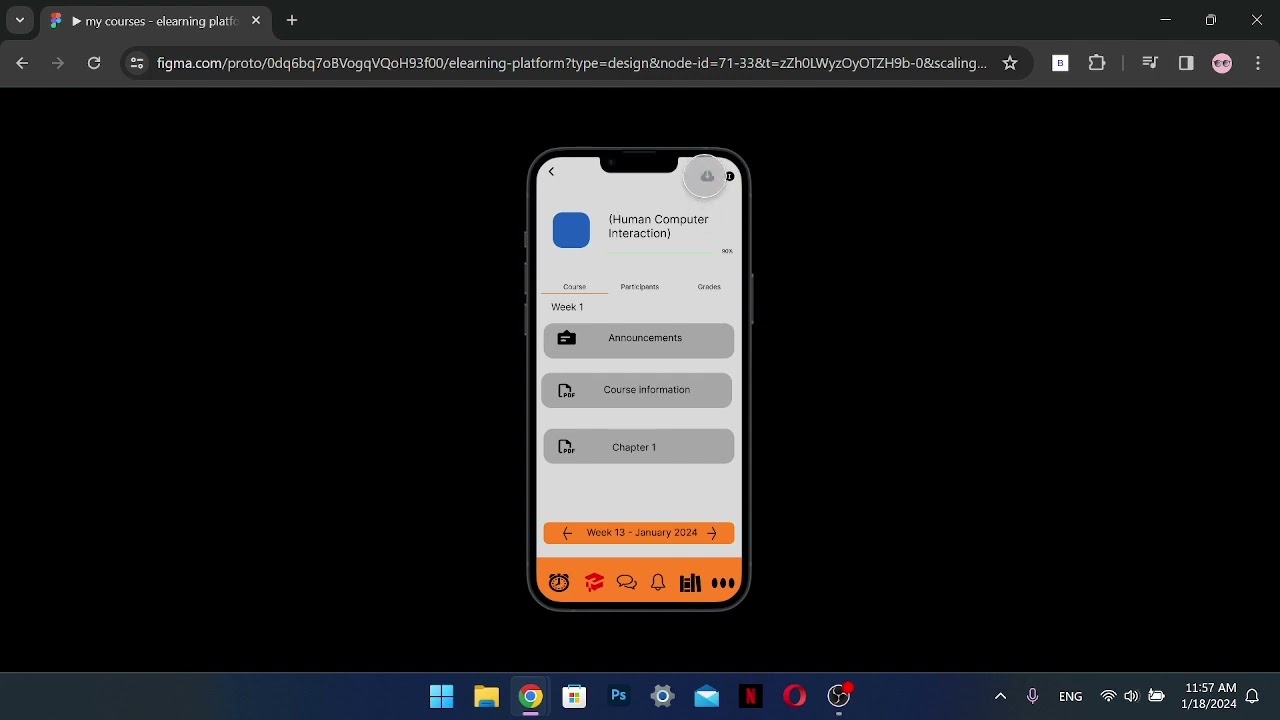Tap the PDF icon beside Course information

tap(566, 391)
